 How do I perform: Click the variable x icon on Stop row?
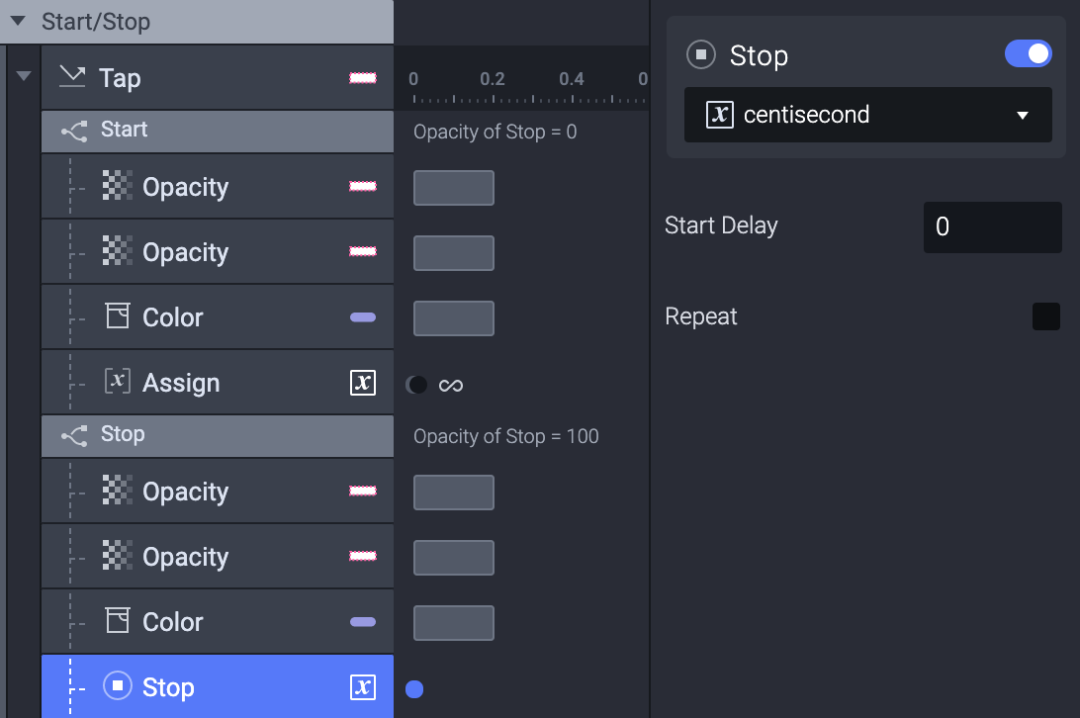363,687
